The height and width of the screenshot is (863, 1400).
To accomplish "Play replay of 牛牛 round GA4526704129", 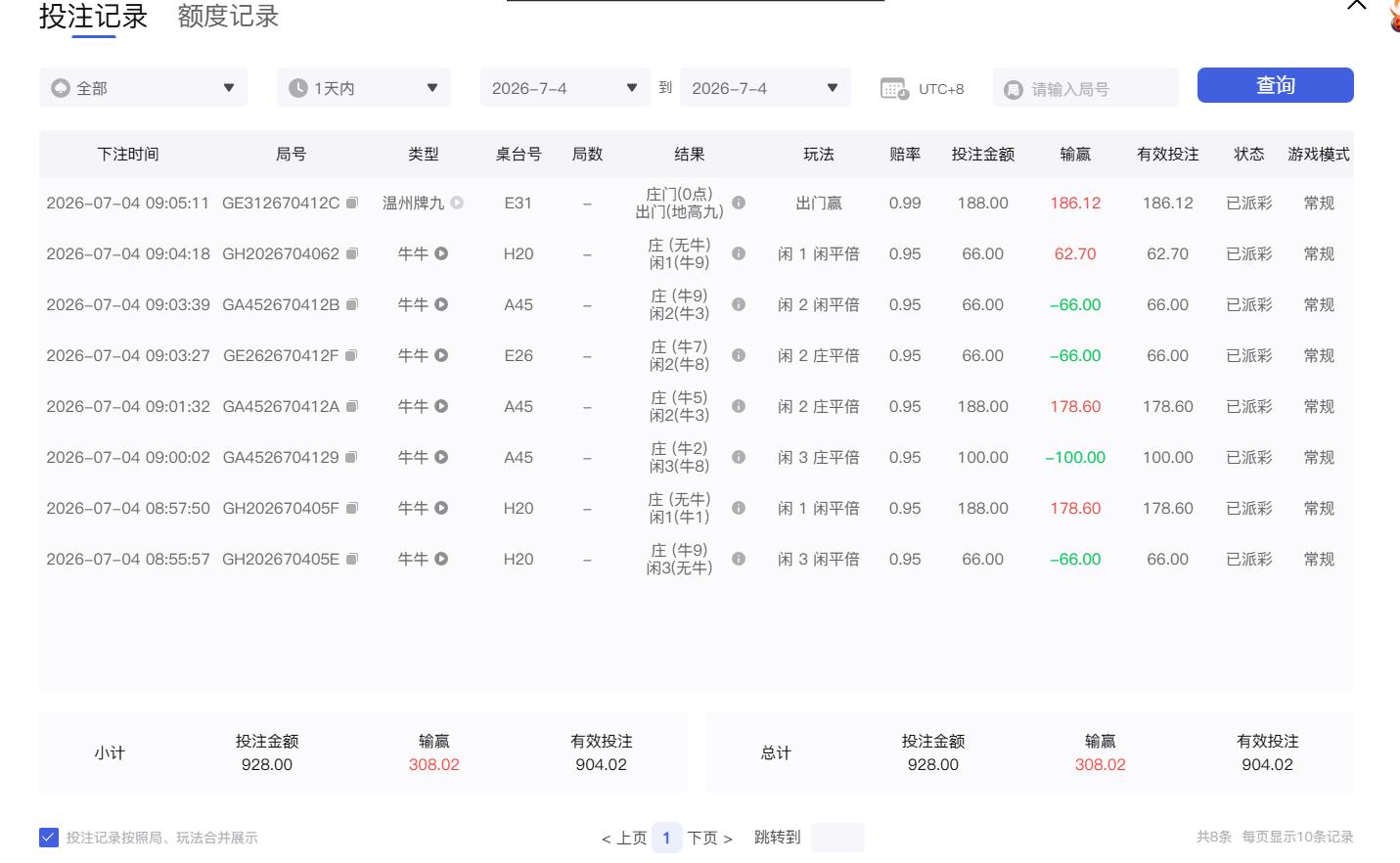I will pyautogui.click(x=441, y=457).
